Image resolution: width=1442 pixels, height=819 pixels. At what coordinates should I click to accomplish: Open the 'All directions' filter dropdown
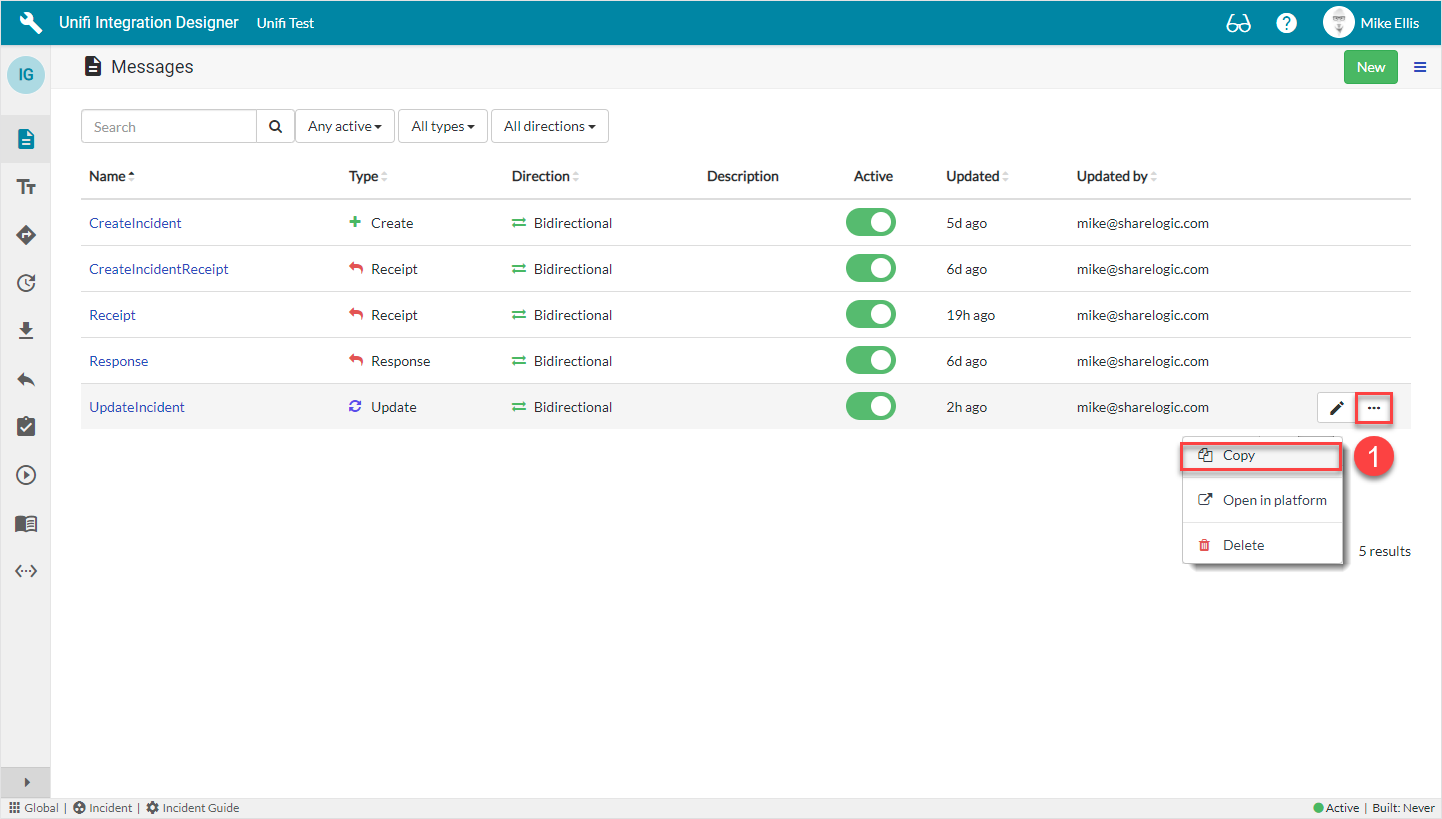point(550,126)
